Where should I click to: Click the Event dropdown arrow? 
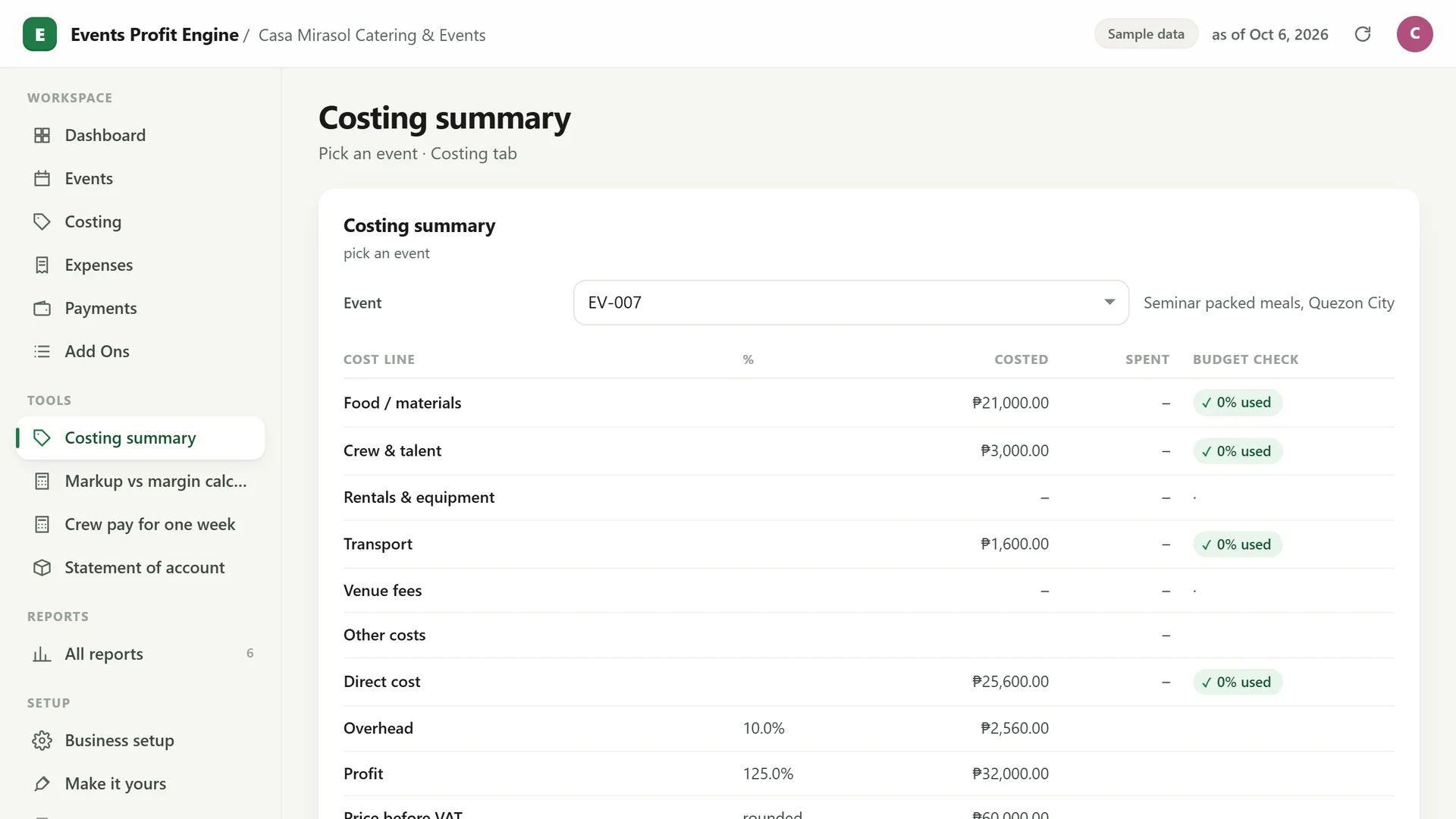(1109, 302)
